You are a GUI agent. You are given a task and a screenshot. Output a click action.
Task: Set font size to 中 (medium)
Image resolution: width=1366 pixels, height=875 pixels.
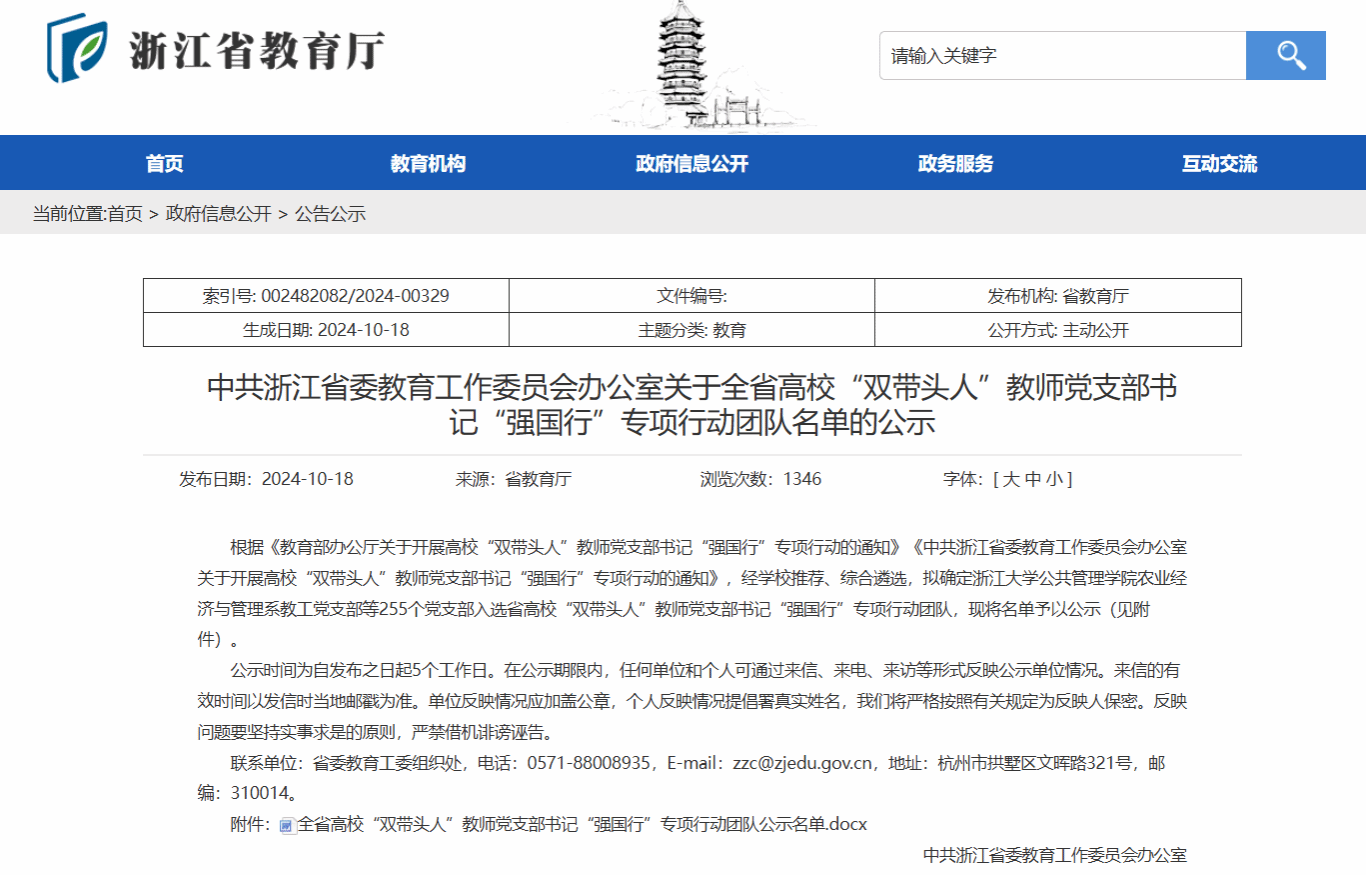pos(1032,479)
